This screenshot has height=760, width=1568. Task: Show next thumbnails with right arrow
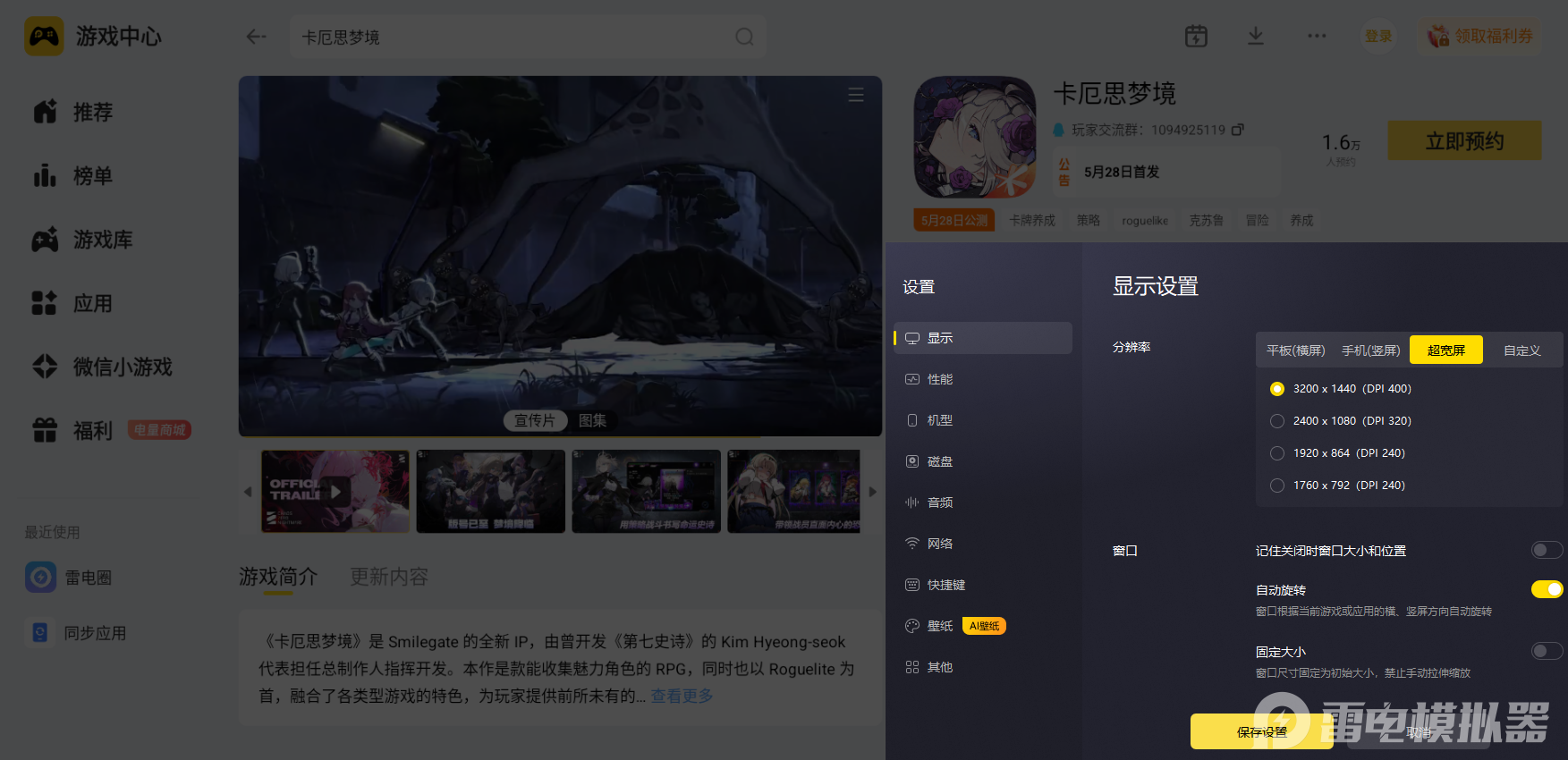tap(873, 492)
